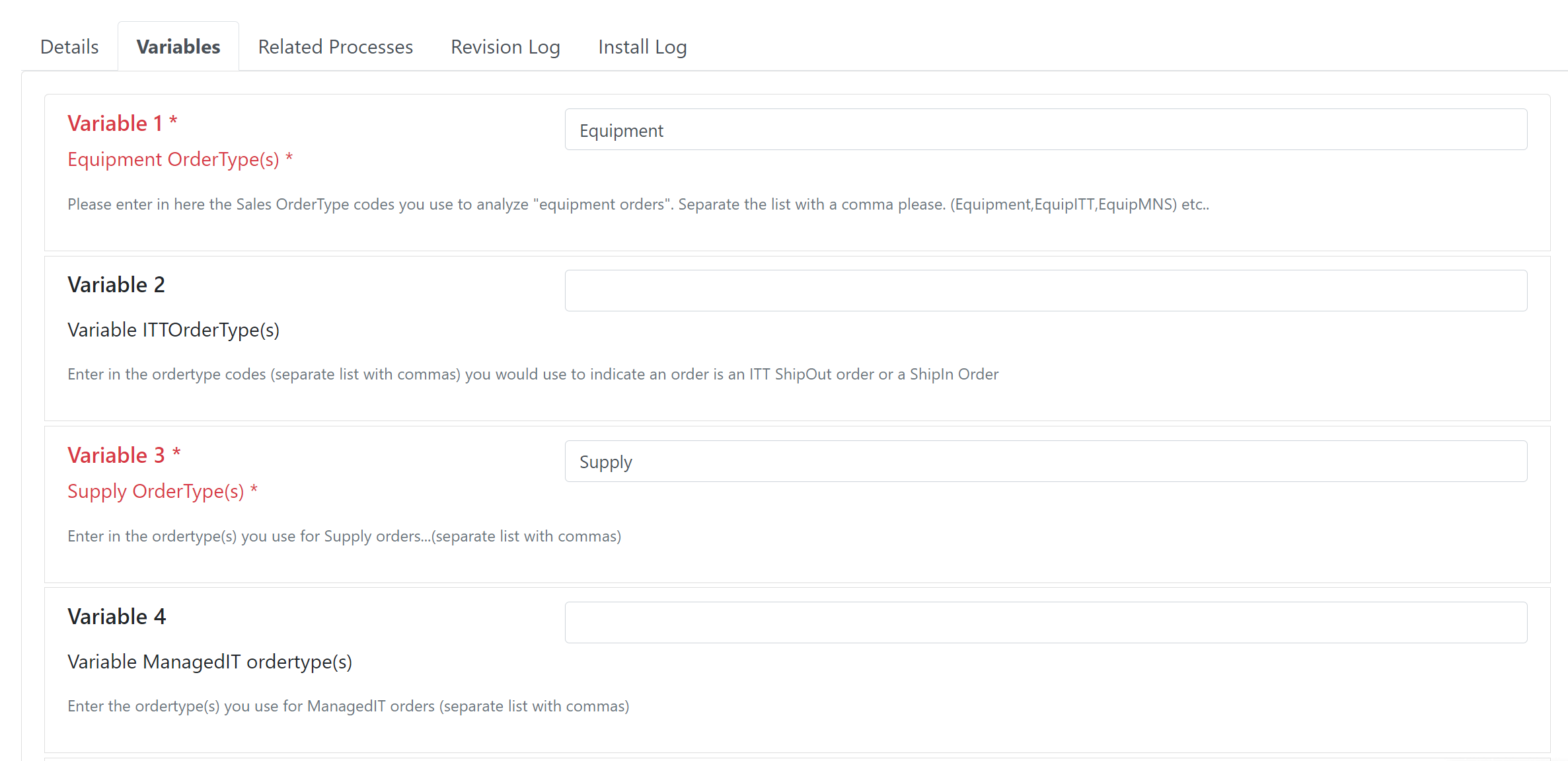Click the ITT ShipOut order help text

[533, 375]
